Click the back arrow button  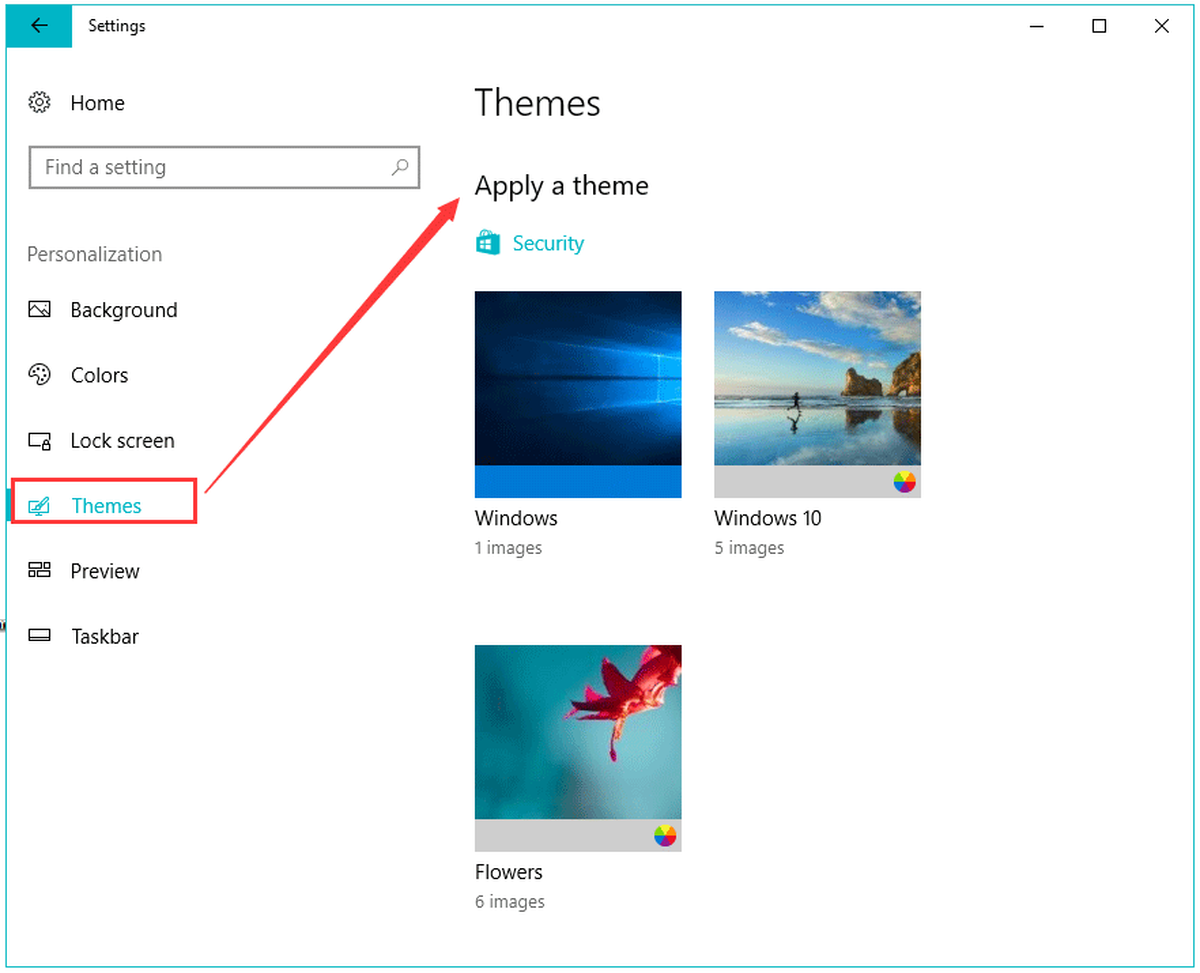tap(39, 26)
